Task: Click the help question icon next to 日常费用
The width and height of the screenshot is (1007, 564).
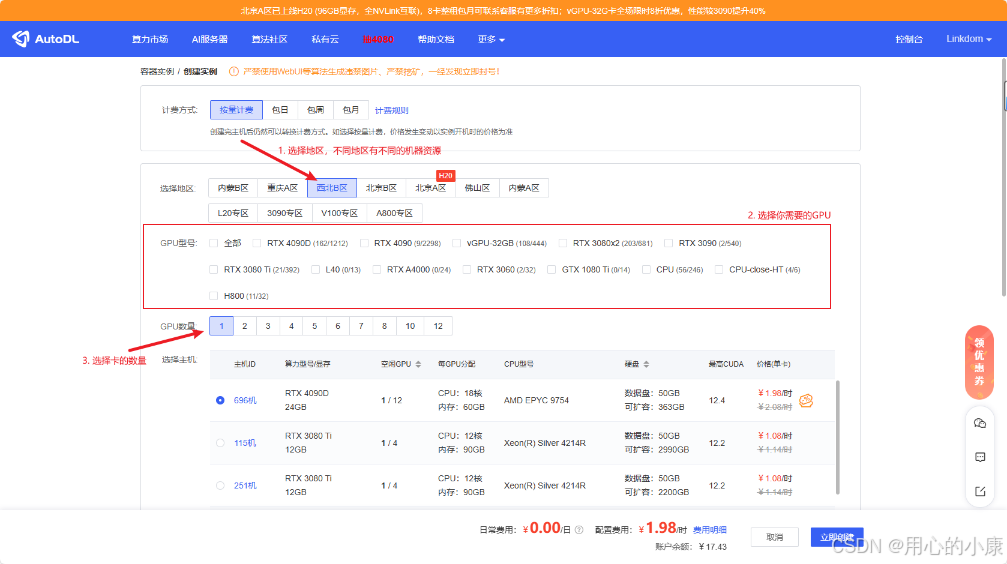Action: click(x=579, y=530)
